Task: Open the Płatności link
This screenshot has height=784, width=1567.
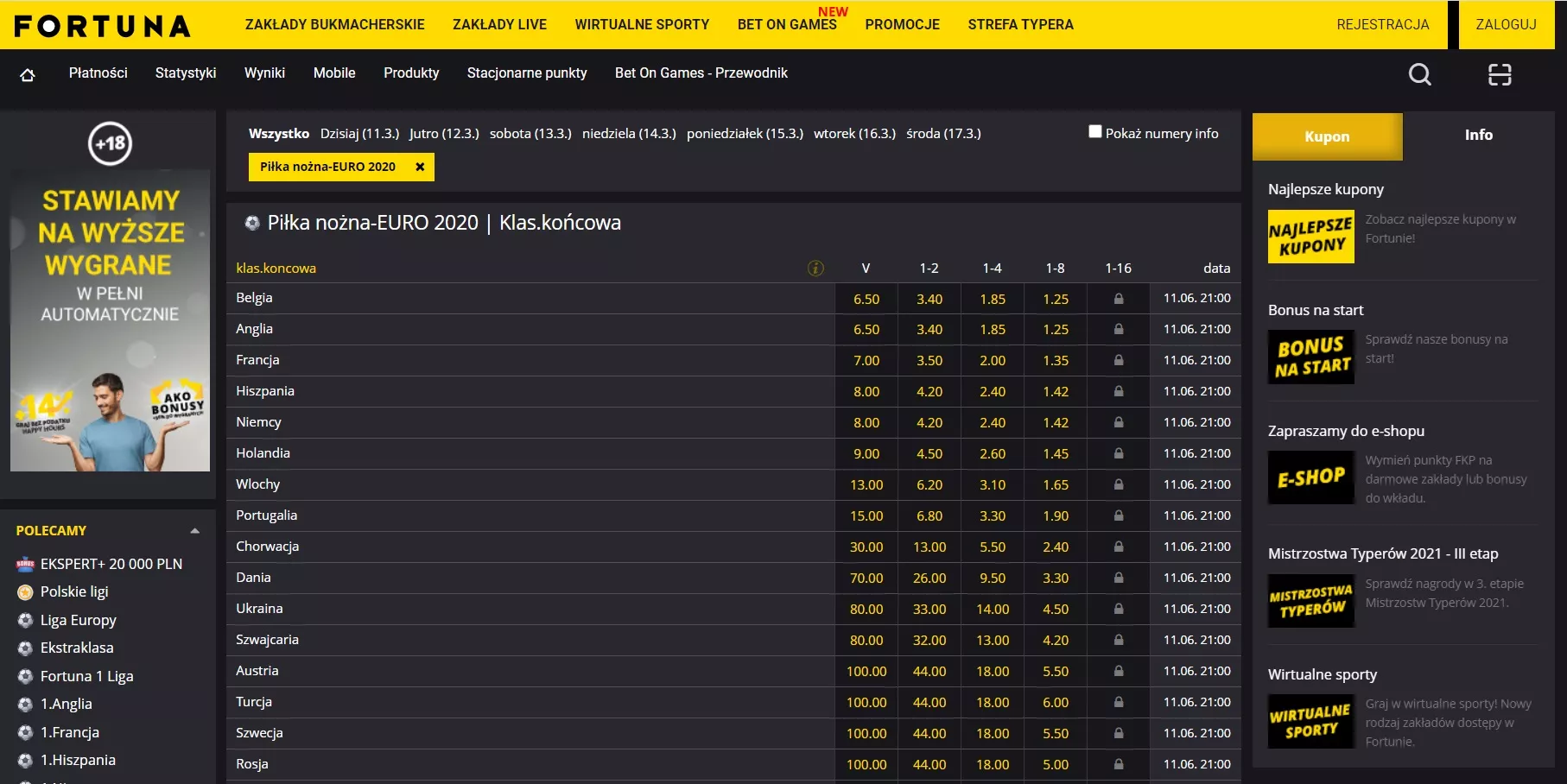Action: [98, 73]
